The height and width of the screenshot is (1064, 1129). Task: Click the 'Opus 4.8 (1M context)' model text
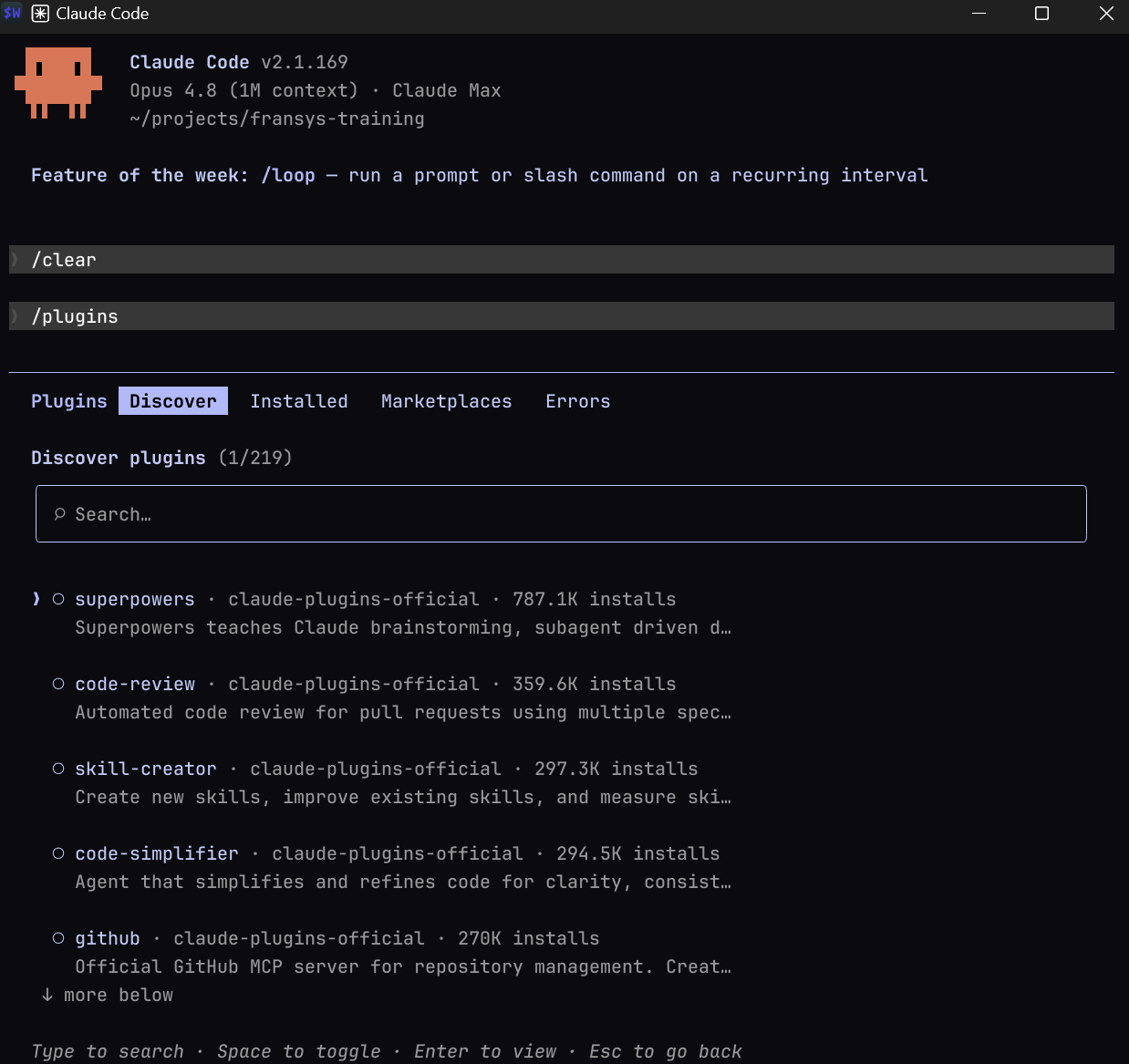click(244, 90)
